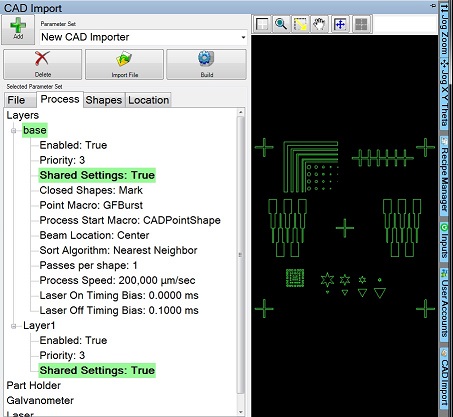Click the vertical scrollbar thumb in tree

coord(241,255)
